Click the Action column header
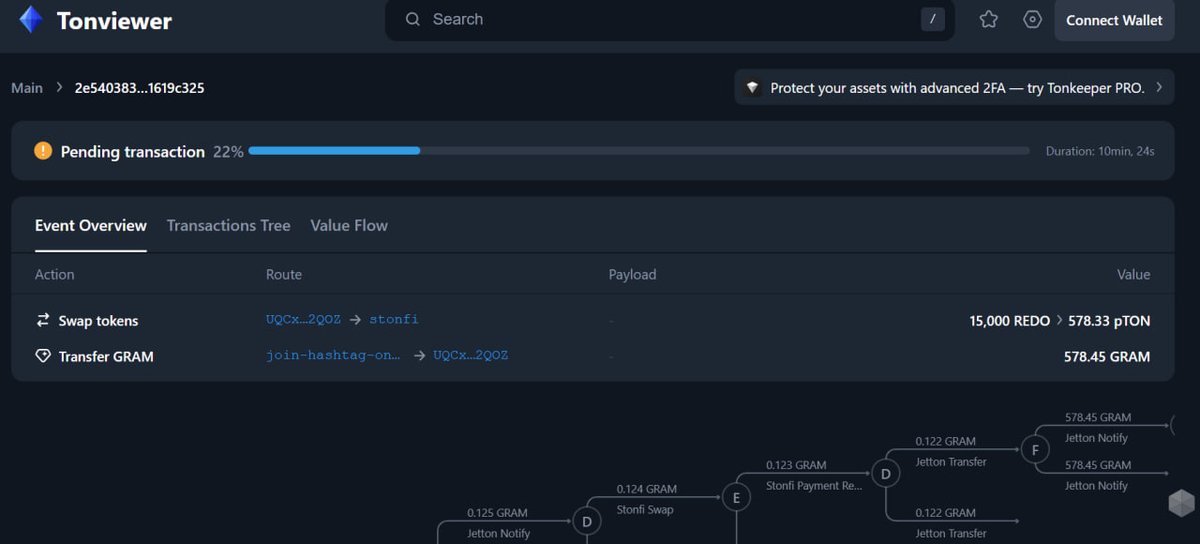This screenshot has width=1200, height=544. [55, 274]
